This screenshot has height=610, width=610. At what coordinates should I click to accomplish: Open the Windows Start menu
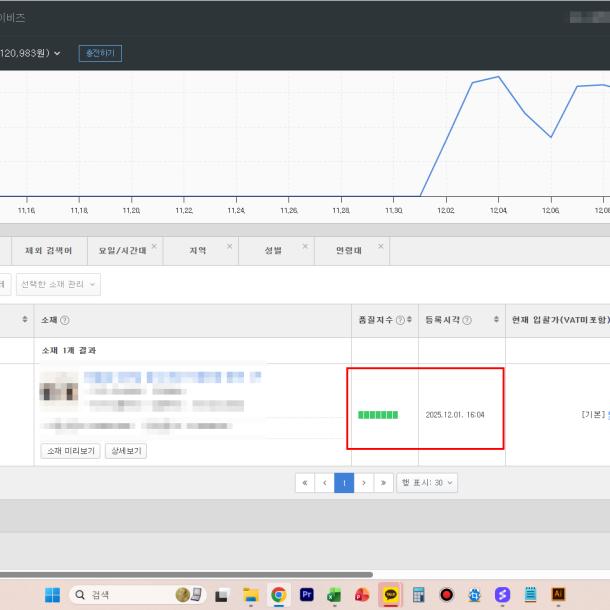tap(51, 594)
